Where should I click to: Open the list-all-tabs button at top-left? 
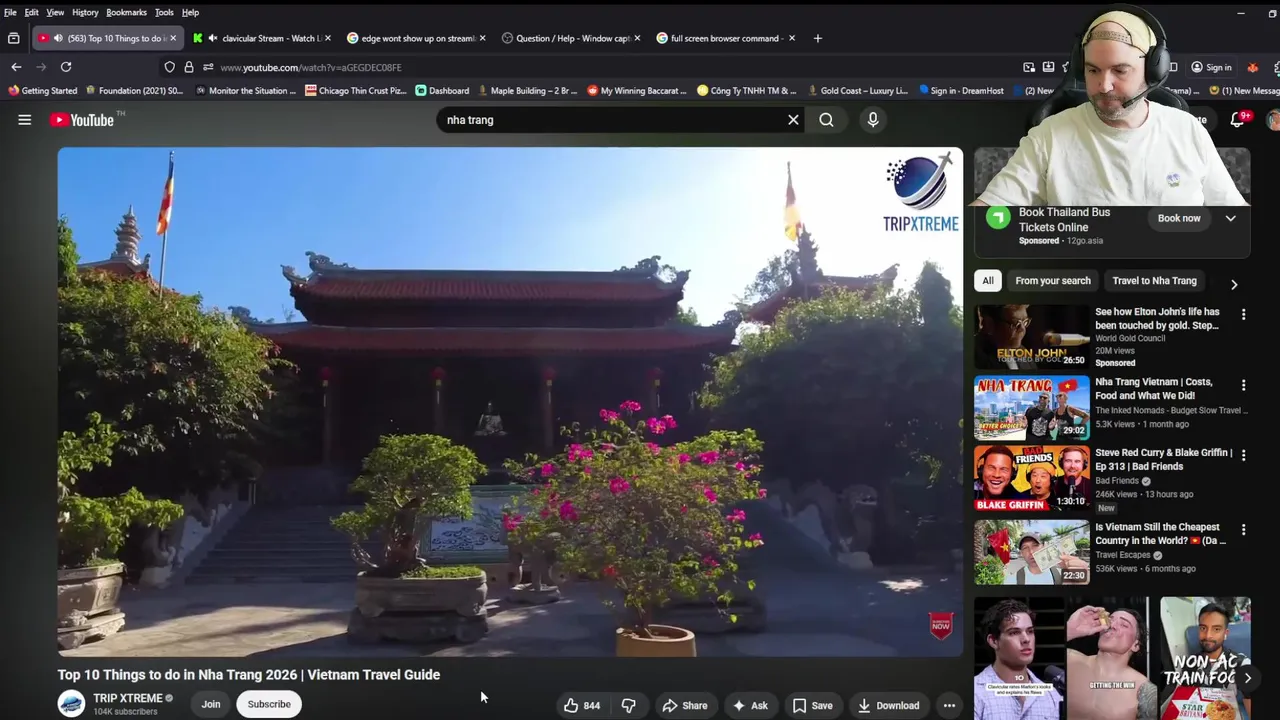tap(13, 38)
